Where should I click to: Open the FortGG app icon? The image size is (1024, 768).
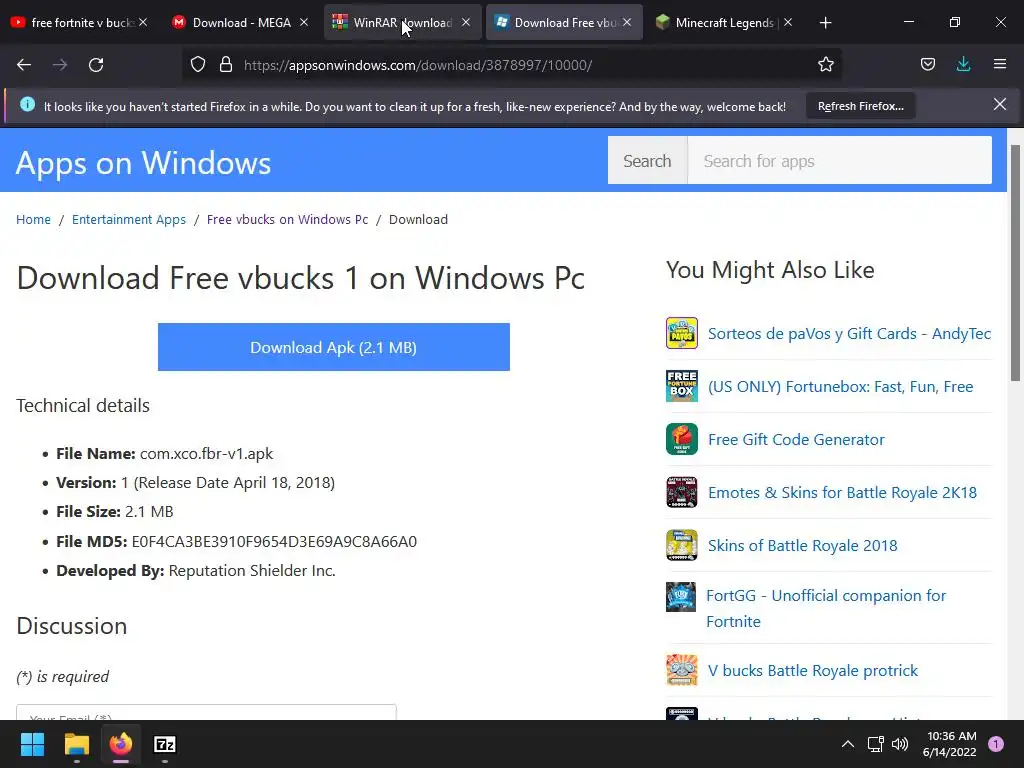[x=680, y=597]
